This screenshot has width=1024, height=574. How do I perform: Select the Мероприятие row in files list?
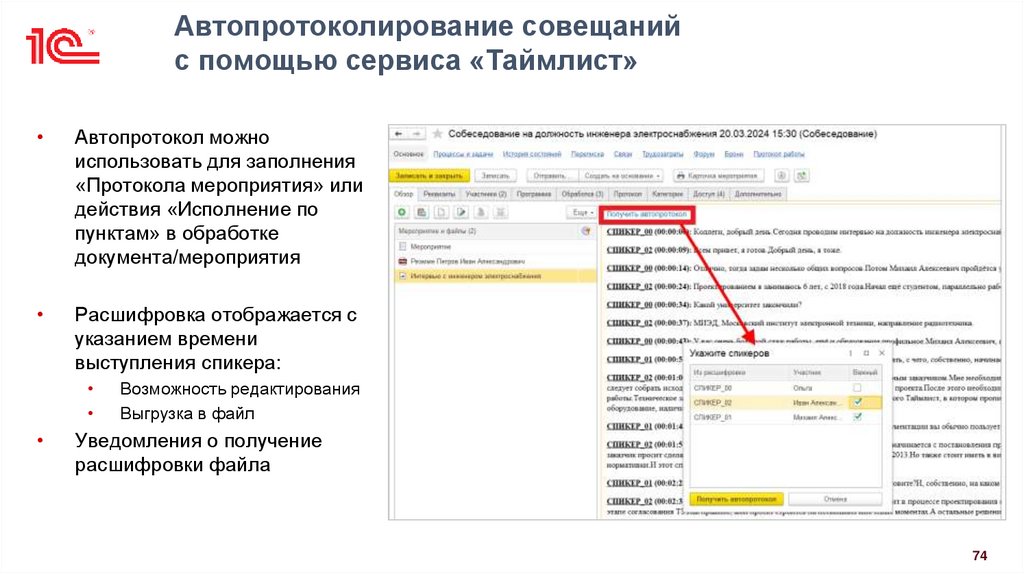496,247
